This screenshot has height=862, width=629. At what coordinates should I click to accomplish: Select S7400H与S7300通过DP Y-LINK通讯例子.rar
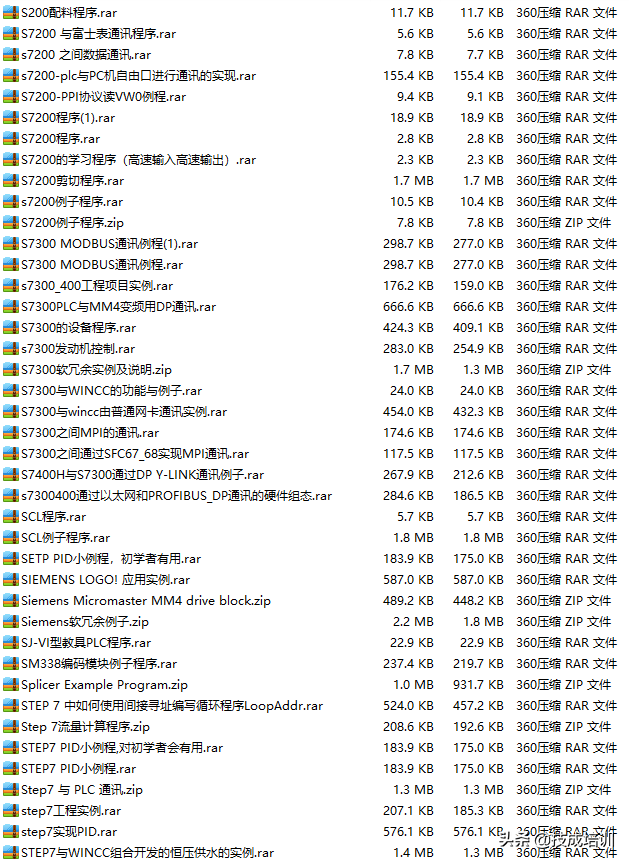142,474
